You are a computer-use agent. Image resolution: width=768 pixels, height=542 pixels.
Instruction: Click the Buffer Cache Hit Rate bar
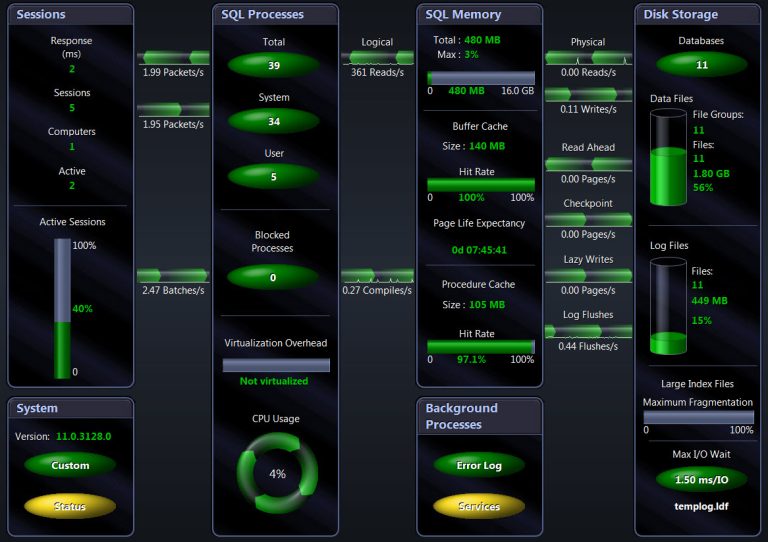pyautogui.click(x=481, y=185)
